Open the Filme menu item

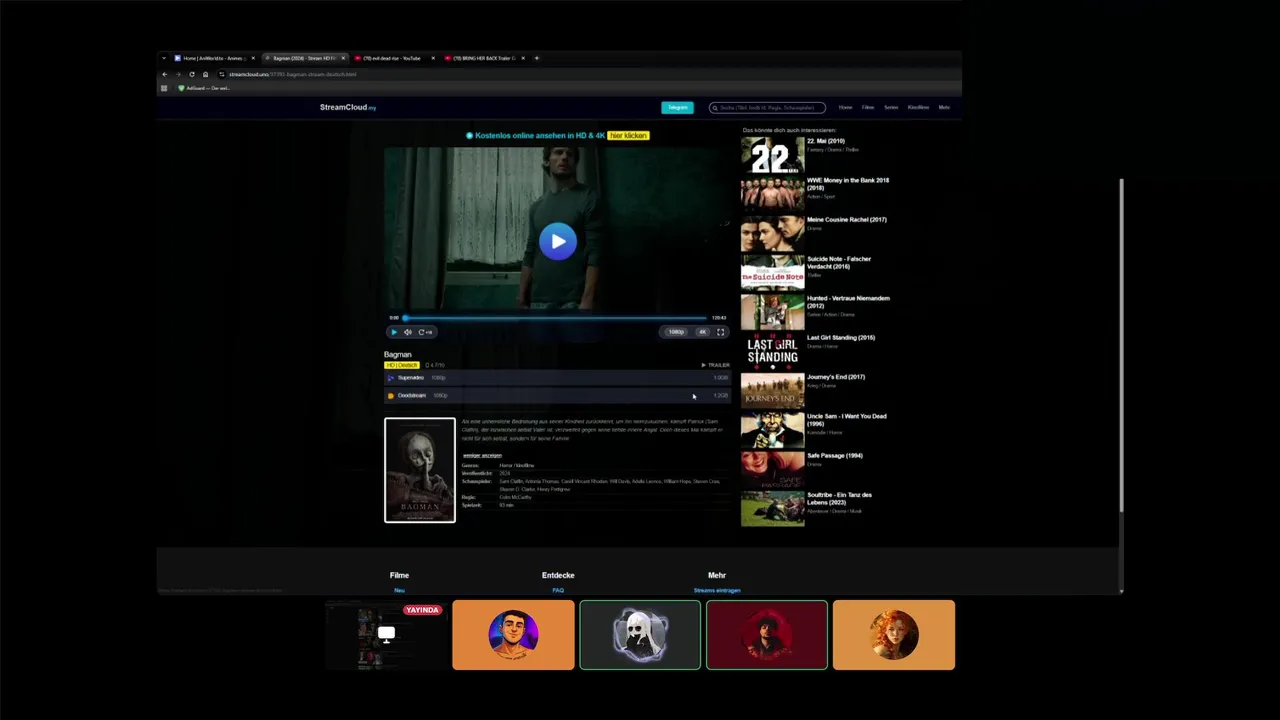tap(868, 107)
